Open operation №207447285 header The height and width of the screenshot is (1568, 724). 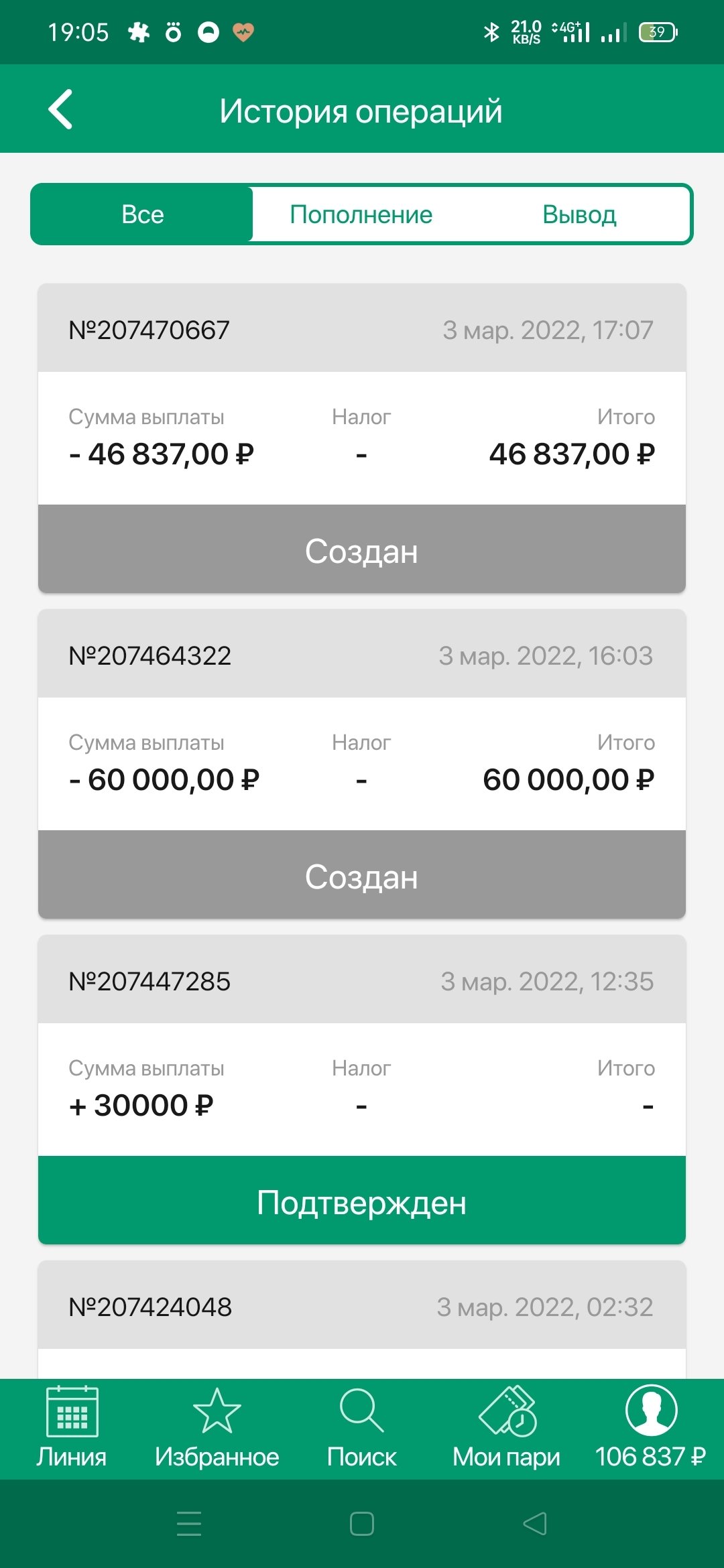[361, 980]
